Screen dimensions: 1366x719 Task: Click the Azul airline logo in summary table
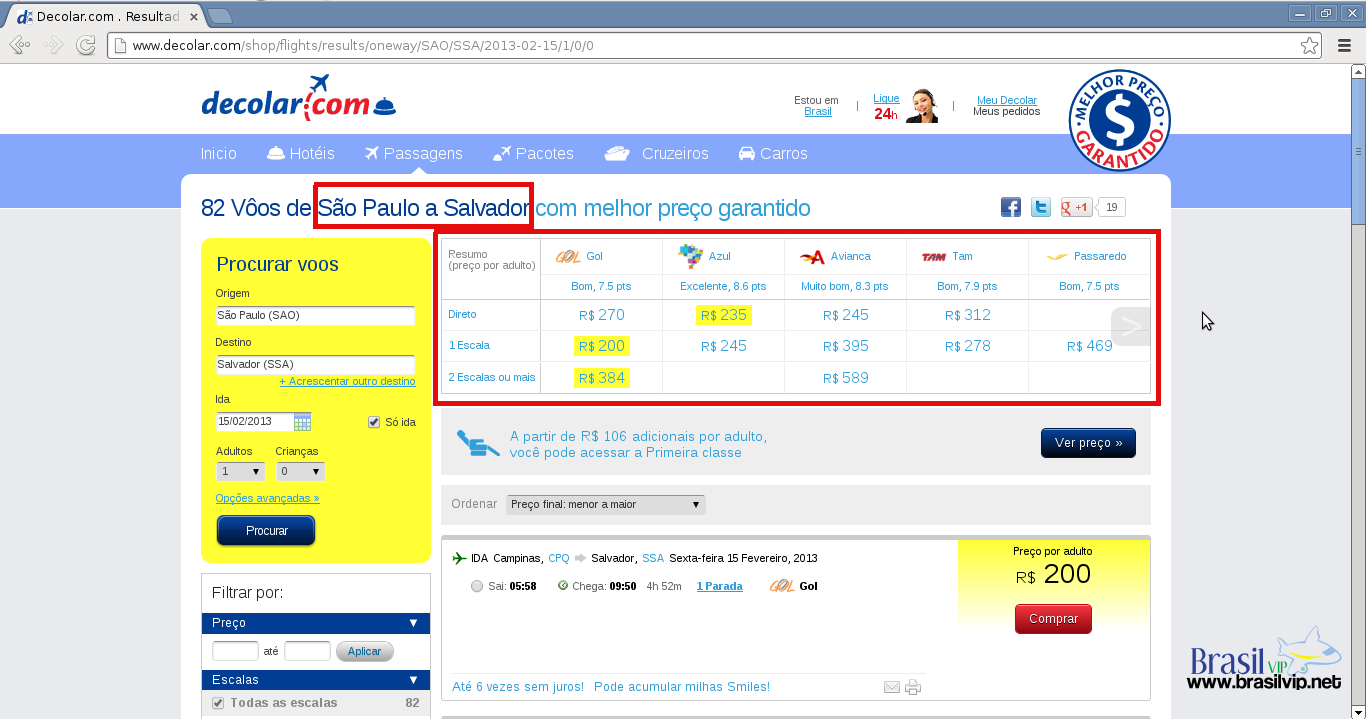tap(690, 257)
